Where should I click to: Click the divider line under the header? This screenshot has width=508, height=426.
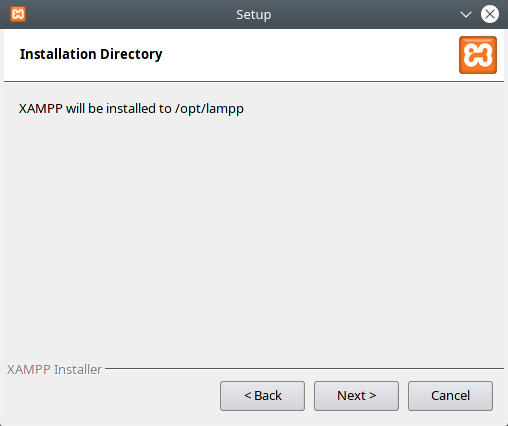[x=254, y=81]
